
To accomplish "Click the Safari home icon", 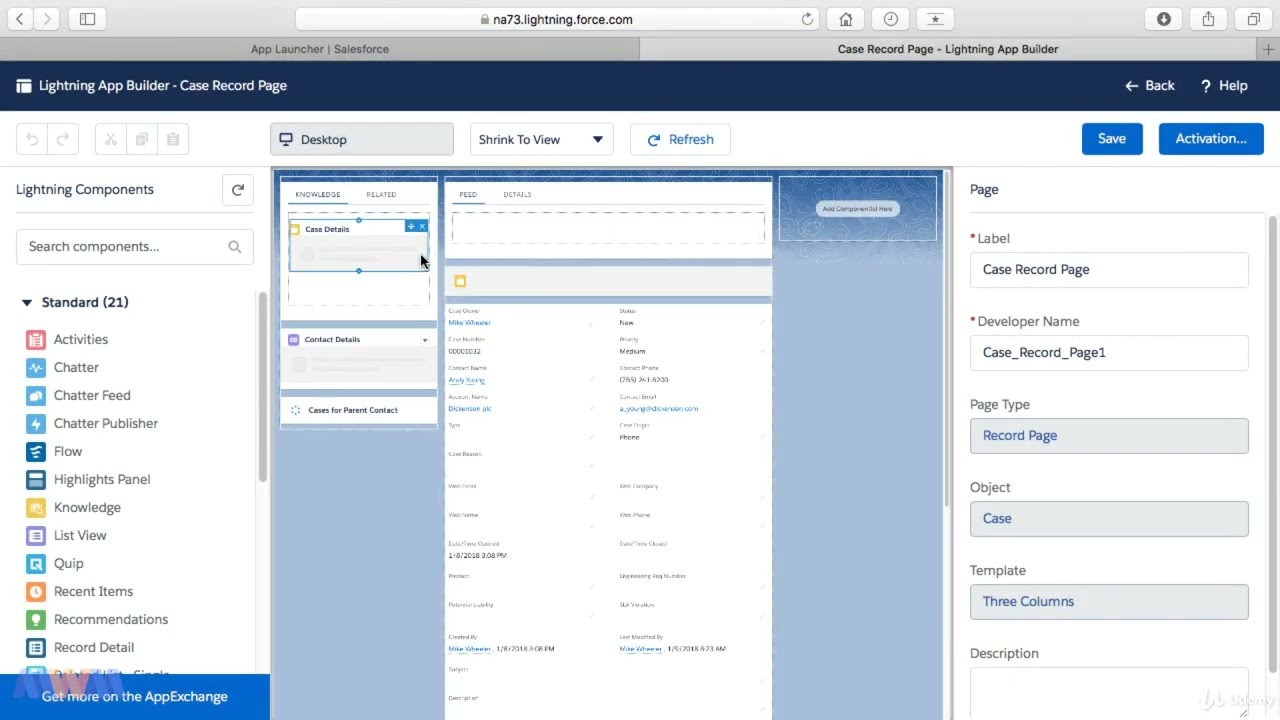I will click(x=846, y=19).
